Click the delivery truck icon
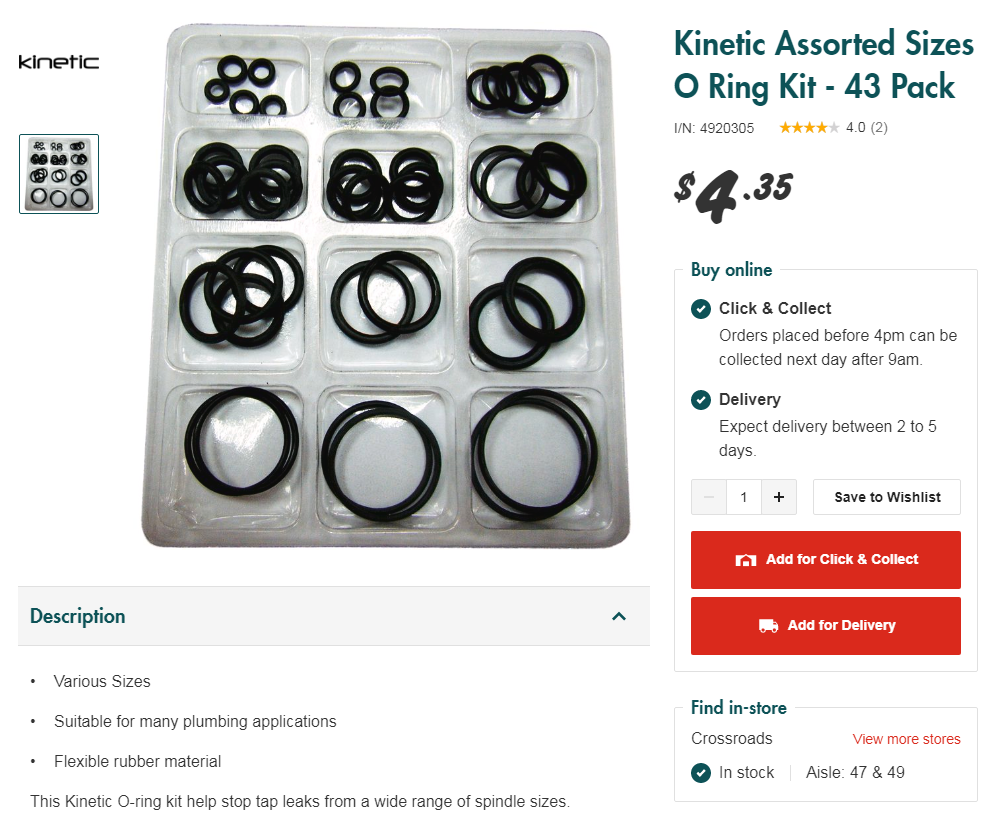The height and width of the screenshot is (831, 994). [768, 626]
